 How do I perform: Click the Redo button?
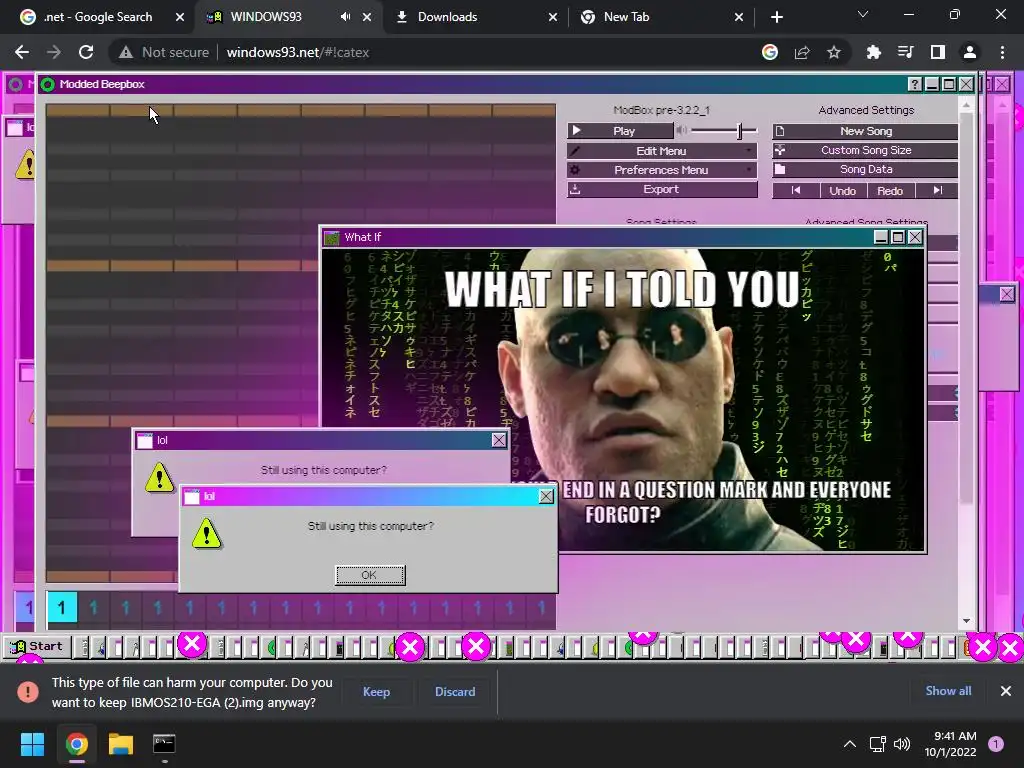pyautogui.click(x=890, y=191)
